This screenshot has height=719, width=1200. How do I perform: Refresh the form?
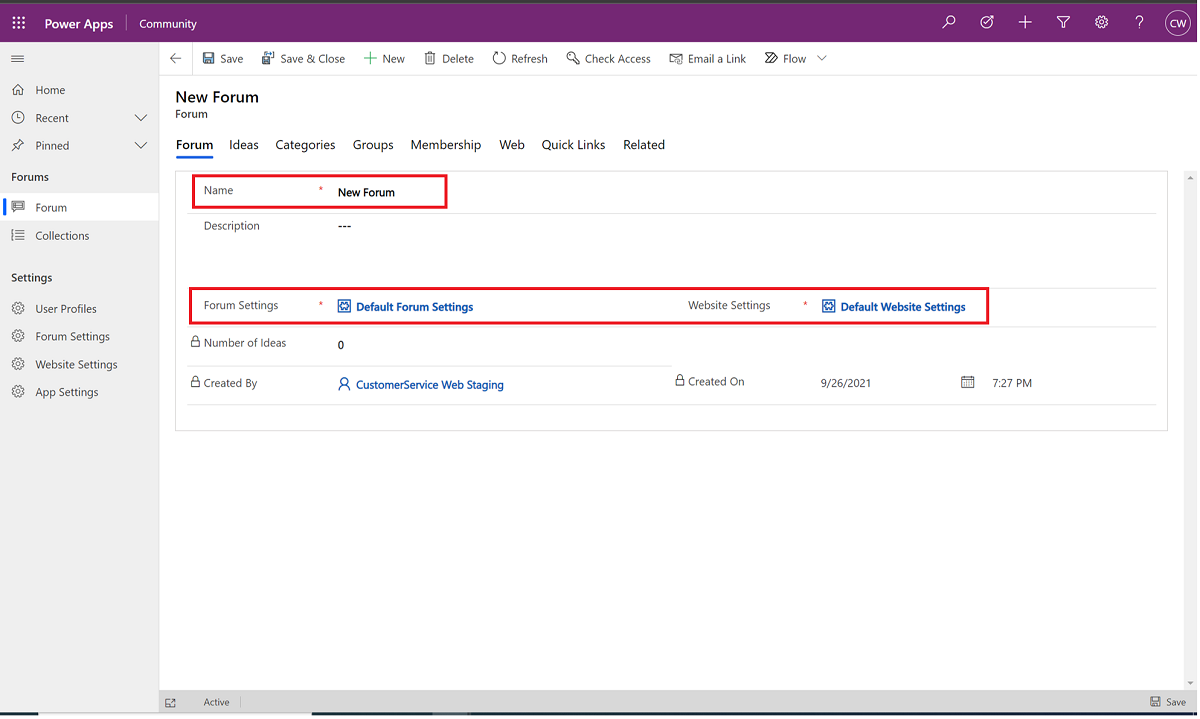point(520,59)
